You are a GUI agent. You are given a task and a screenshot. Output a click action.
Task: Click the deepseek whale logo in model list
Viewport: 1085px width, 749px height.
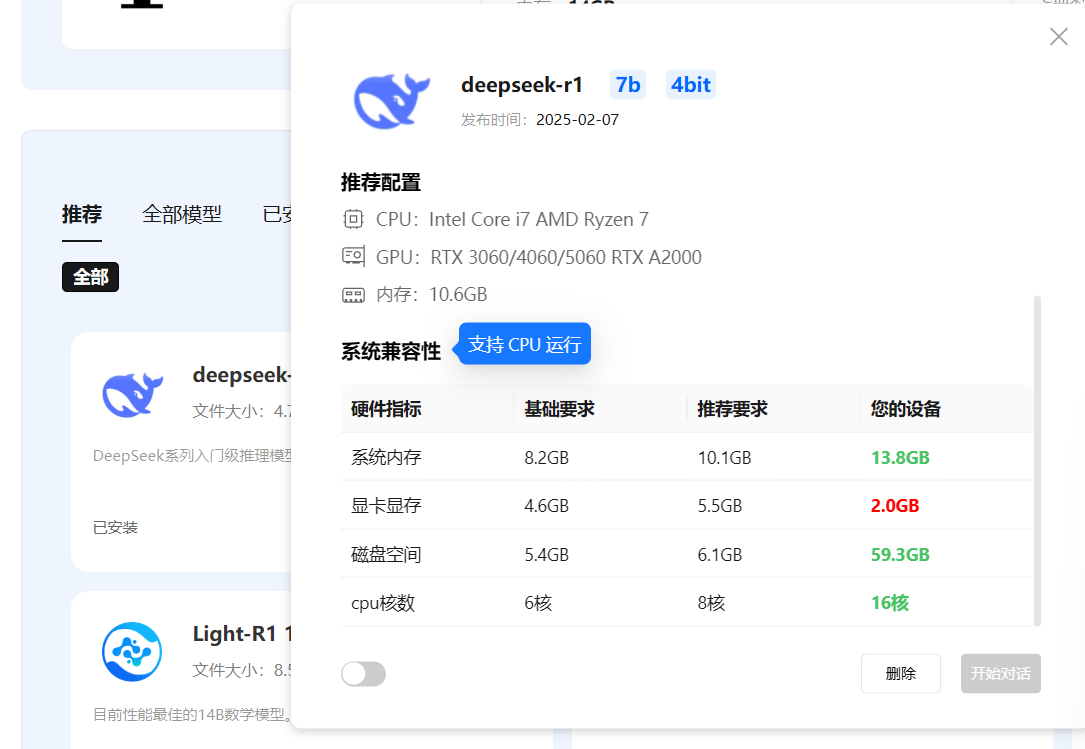pos(132,394)
